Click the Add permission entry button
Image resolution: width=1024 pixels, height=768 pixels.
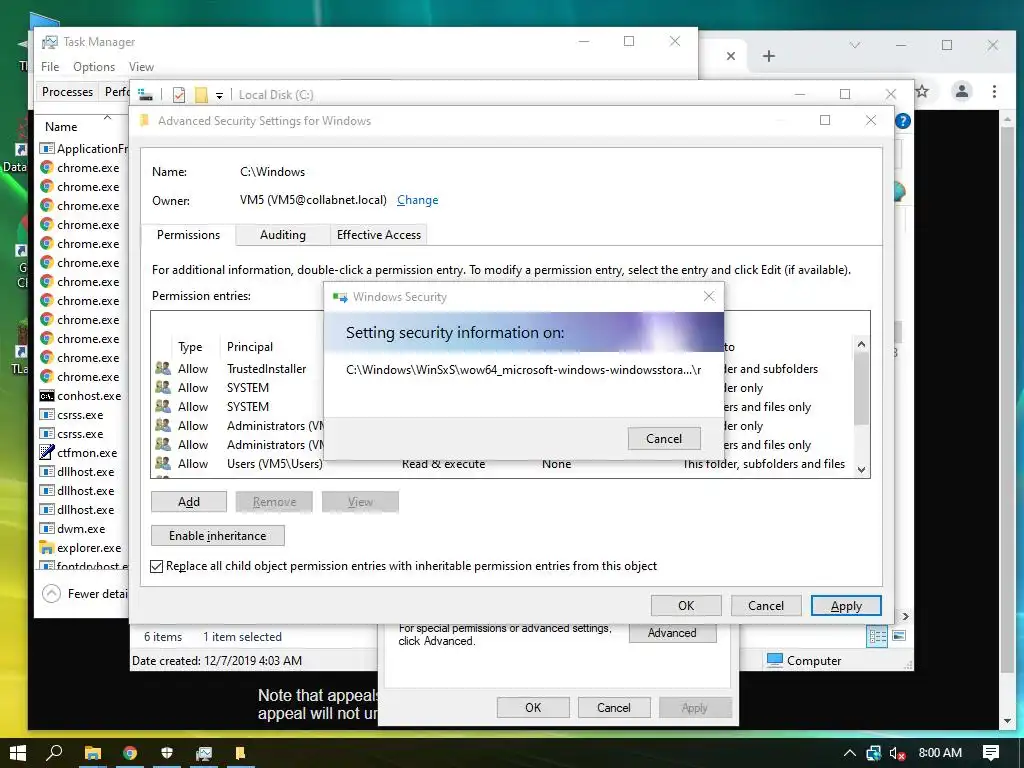[x=189, y=502]
